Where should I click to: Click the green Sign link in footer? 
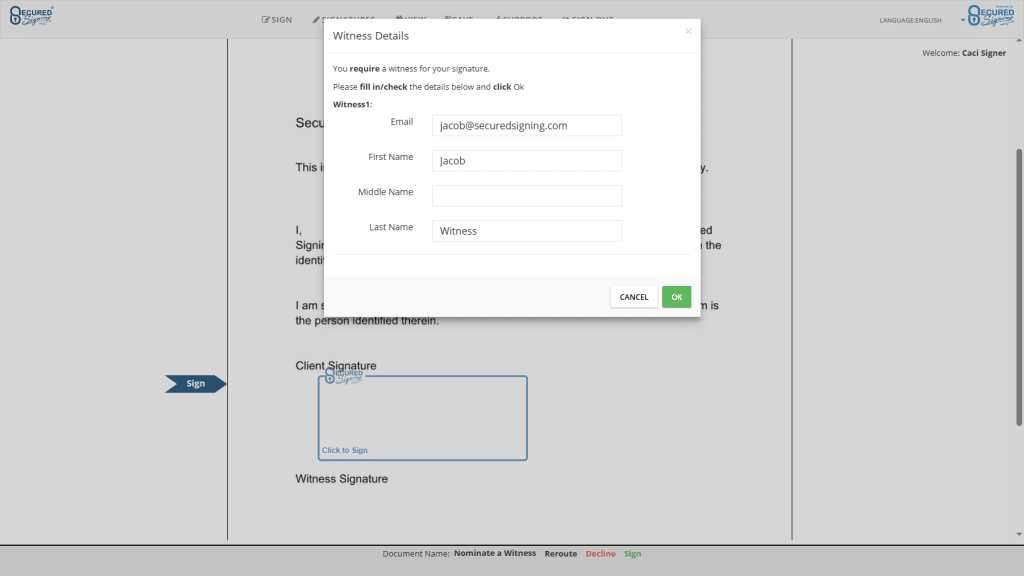[x=632, y=553]
